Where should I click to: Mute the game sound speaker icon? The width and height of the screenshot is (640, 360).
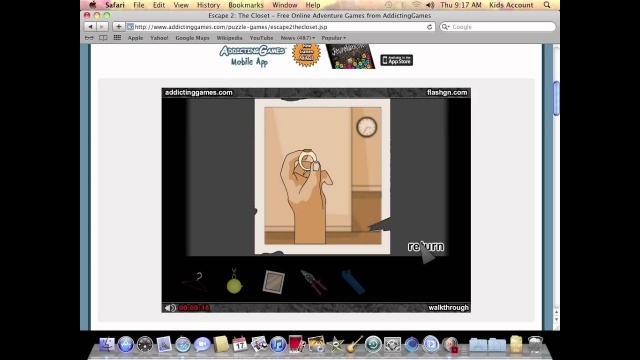pyautogui.click(x=170, y=308)
